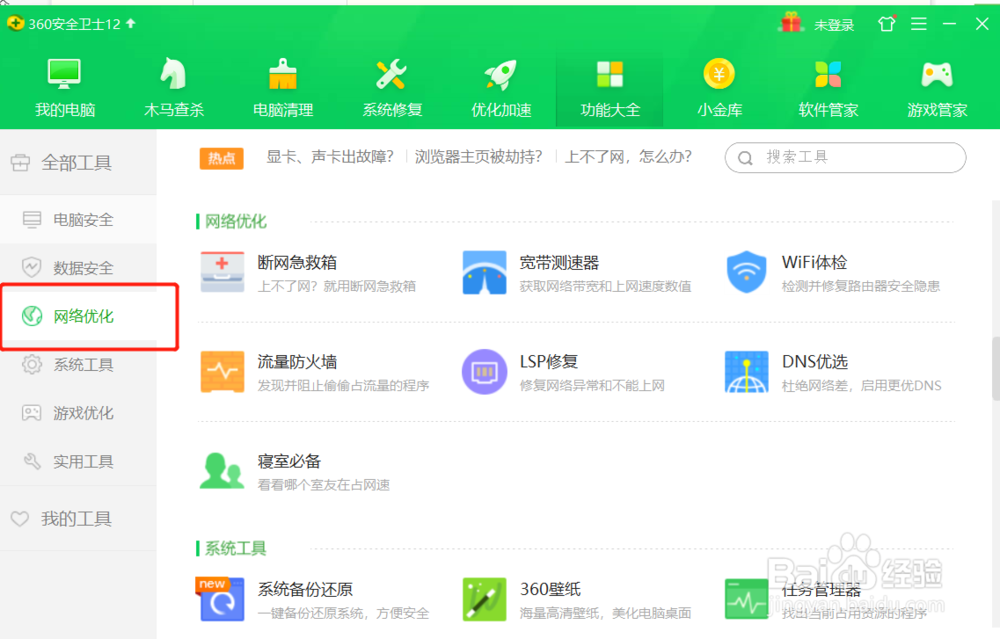Select 实用工具 category
The image size is (1000, 639).
(x=78, y=462)
